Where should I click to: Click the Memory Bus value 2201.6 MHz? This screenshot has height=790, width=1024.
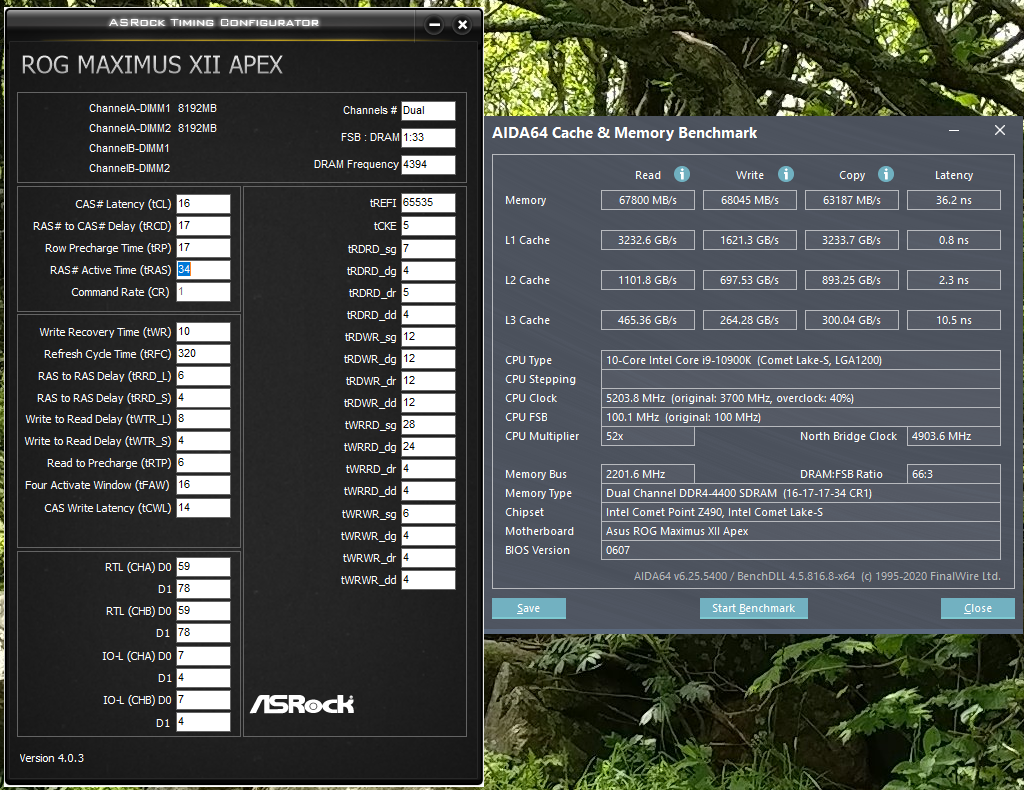648,474
